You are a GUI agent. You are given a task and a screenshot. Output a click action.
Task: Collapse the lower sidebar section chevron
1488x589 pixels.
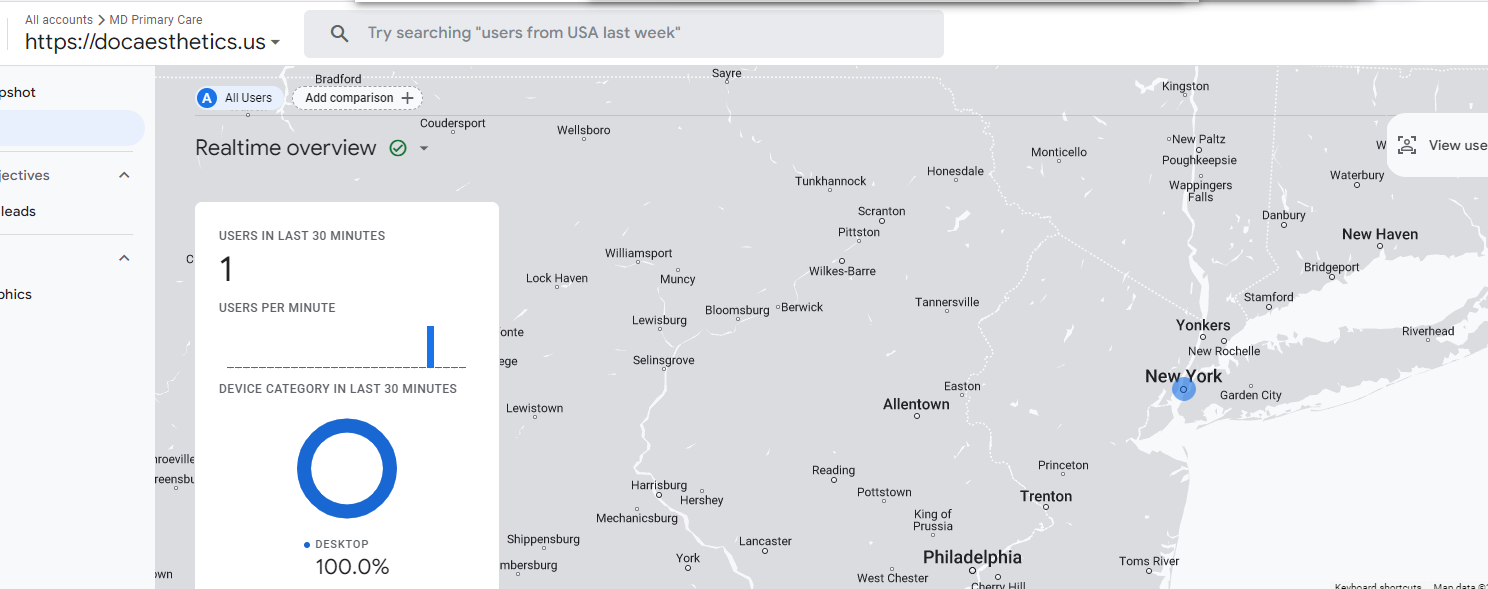coord(124,258)
